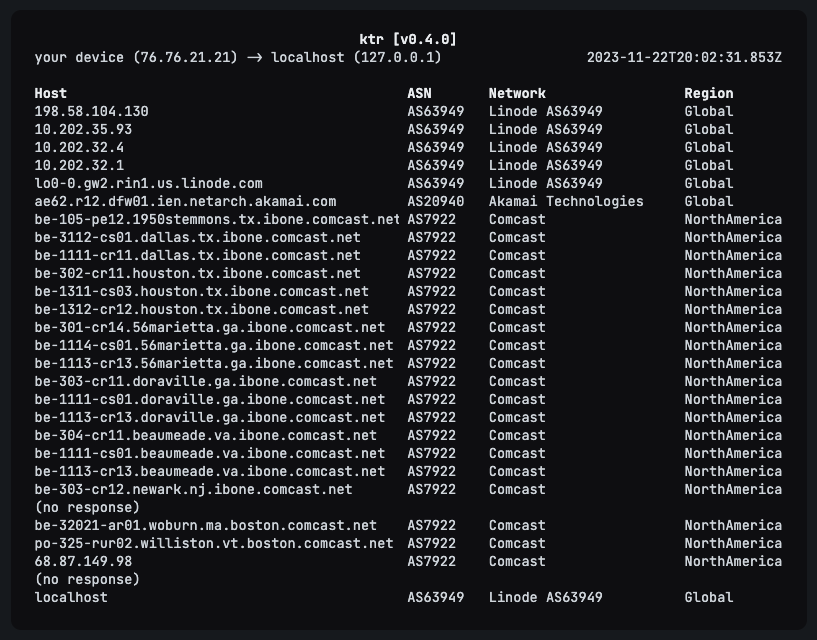Image resolution: width=817 pixels, height=640 pixels.
Task: Select the be-3112-cs01.dallas.tx.ibone.comcast.net host
Action: [197, 237]
